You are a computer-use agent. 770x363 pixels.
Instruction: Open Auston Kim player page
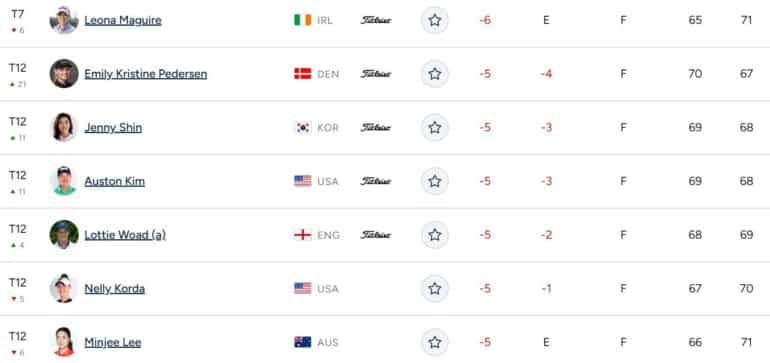[114, 181]
